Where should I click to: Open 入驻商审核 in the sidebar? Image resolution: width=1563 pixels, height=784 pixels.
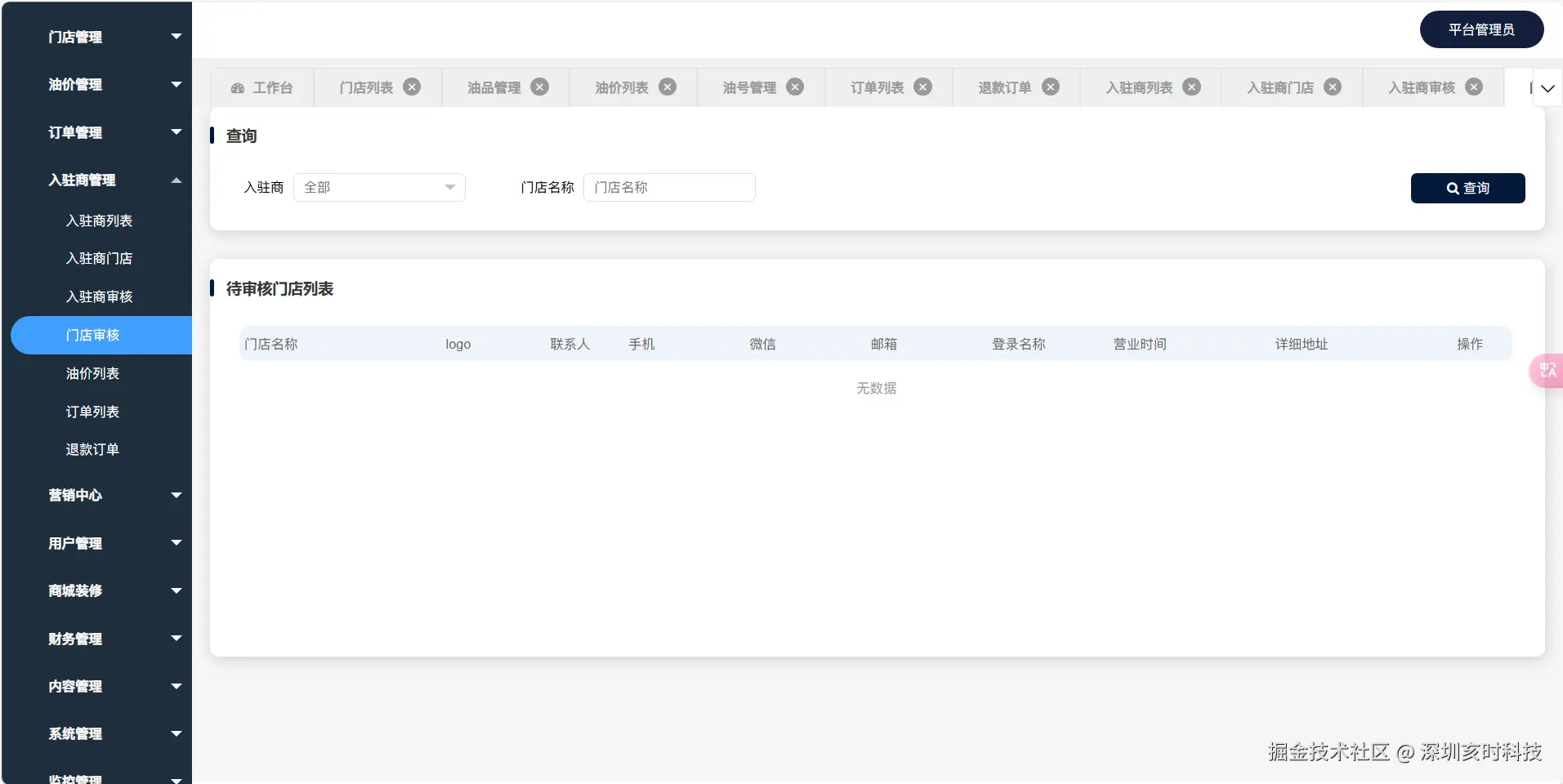pyautogui.click(x=99, y=296)
